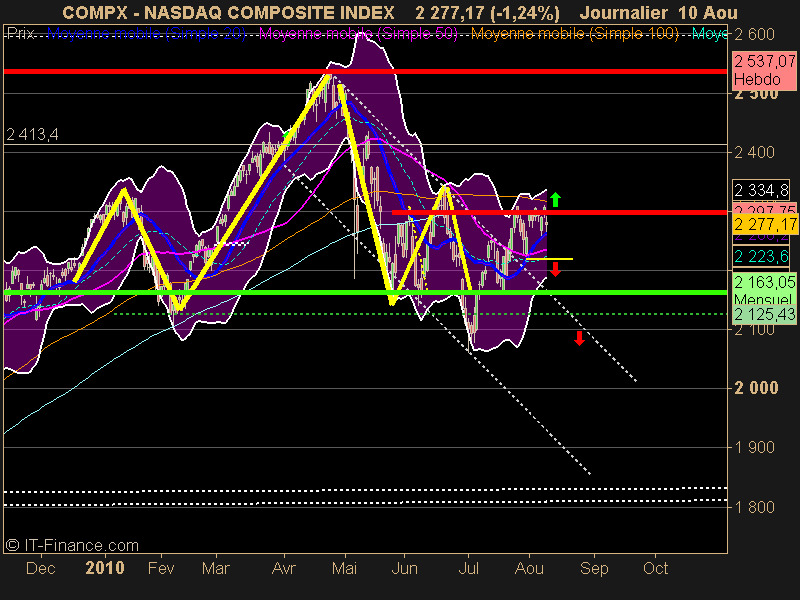
Task: Click the '2 125,43' price tag
Action: click(x=764, y=314)
